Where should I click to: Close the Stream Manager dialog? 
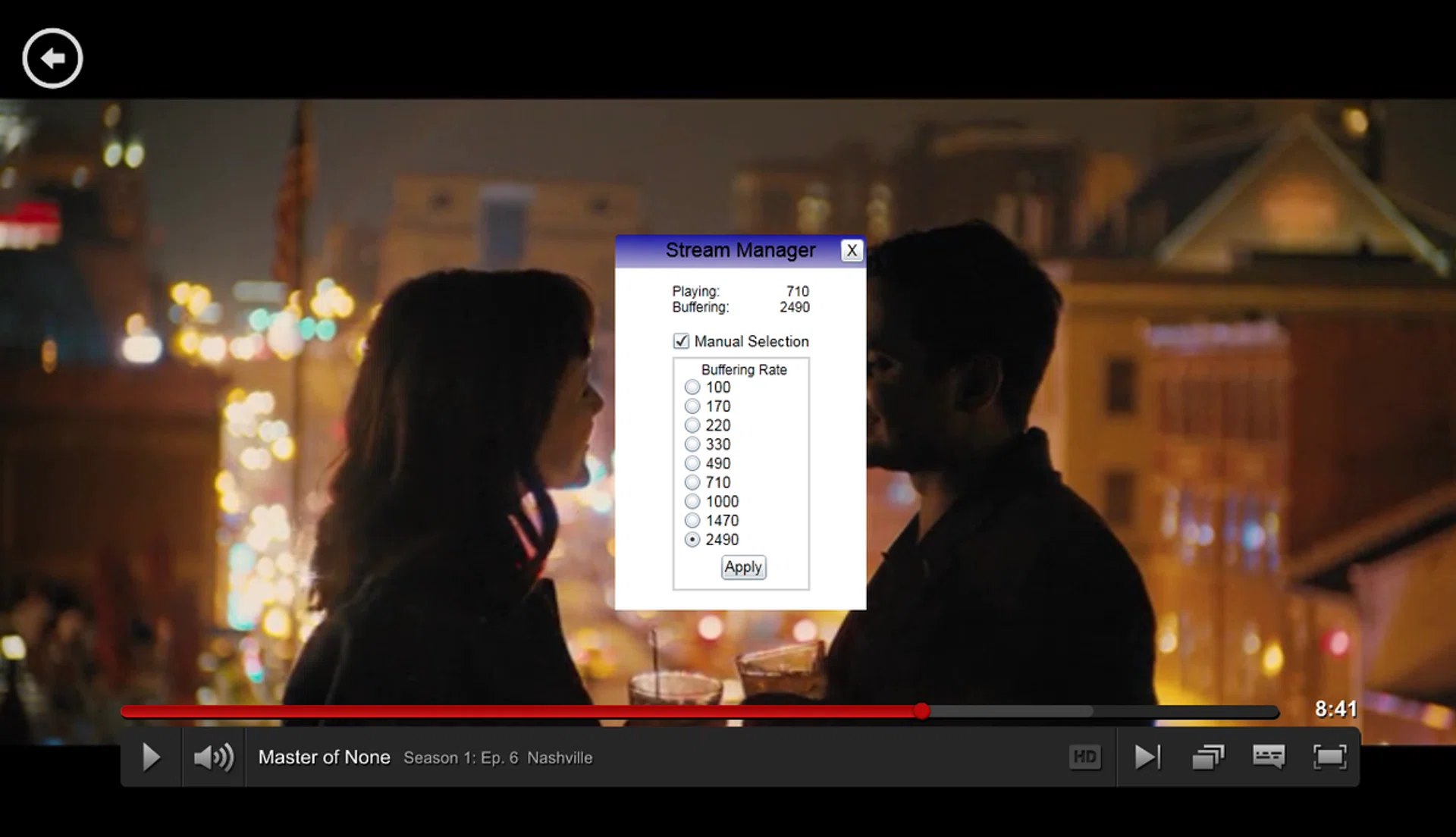(x=852, y=251)
